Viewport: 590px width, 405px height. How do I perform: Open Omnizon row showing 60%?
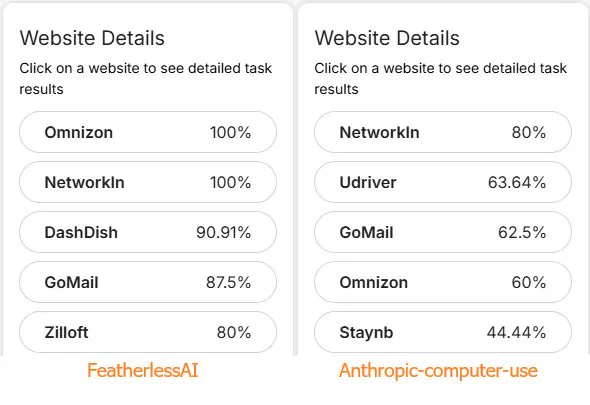point(443,282)
